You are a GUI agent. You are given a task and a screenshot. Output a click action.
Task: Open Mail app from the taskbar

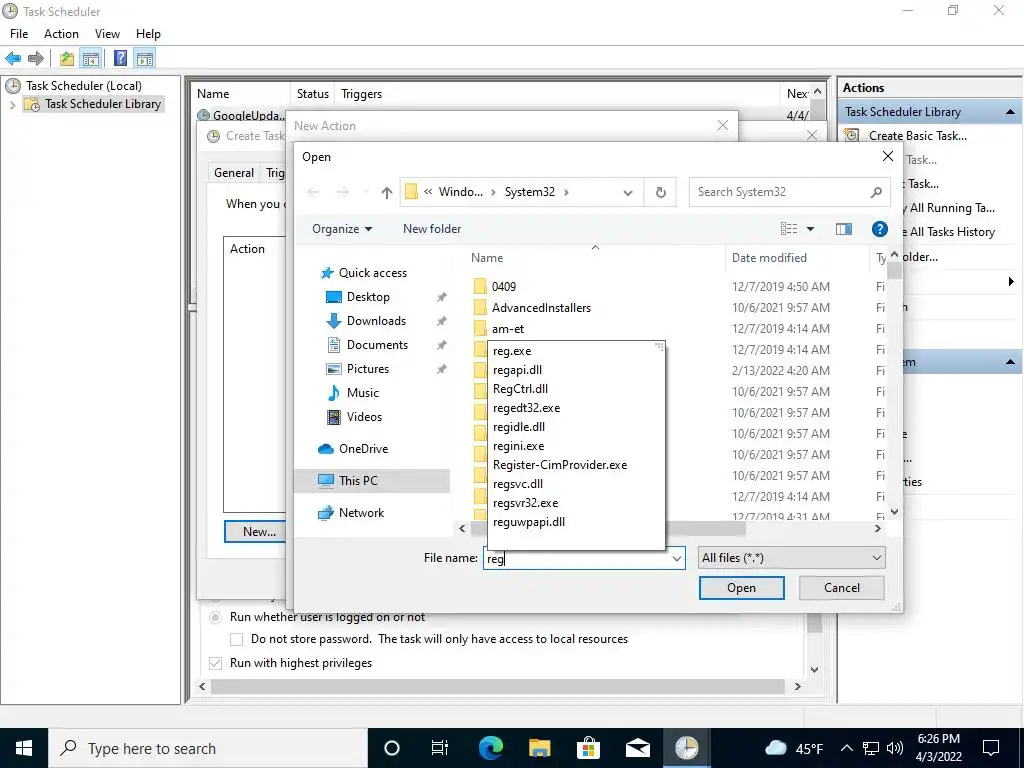(x=637, y=748)
